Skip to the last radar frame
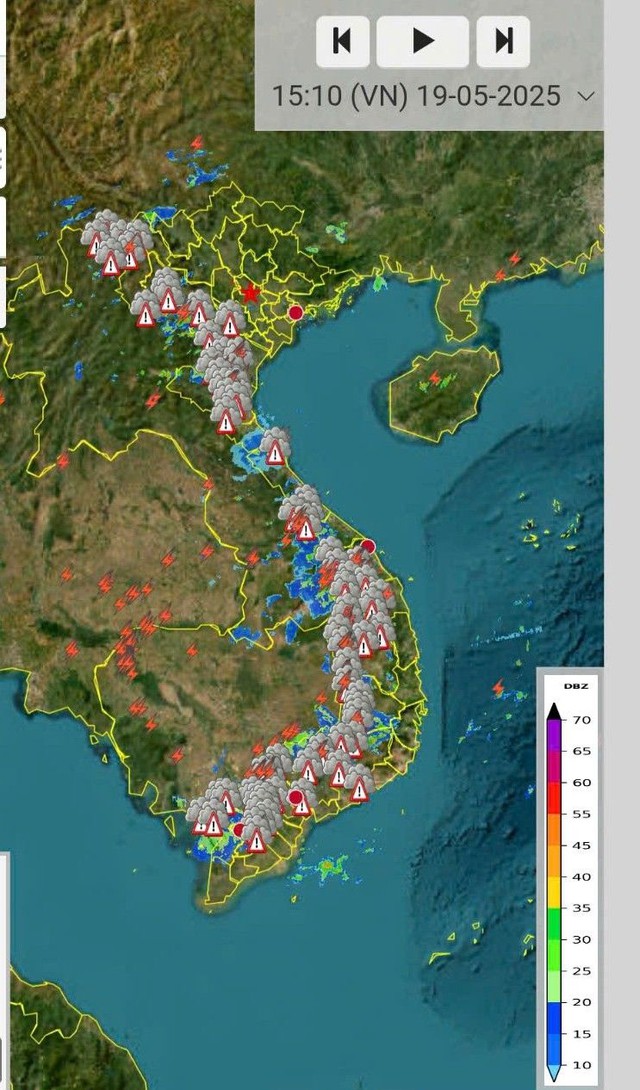The height and width of the screenshot is (1090, 640). 503,42
